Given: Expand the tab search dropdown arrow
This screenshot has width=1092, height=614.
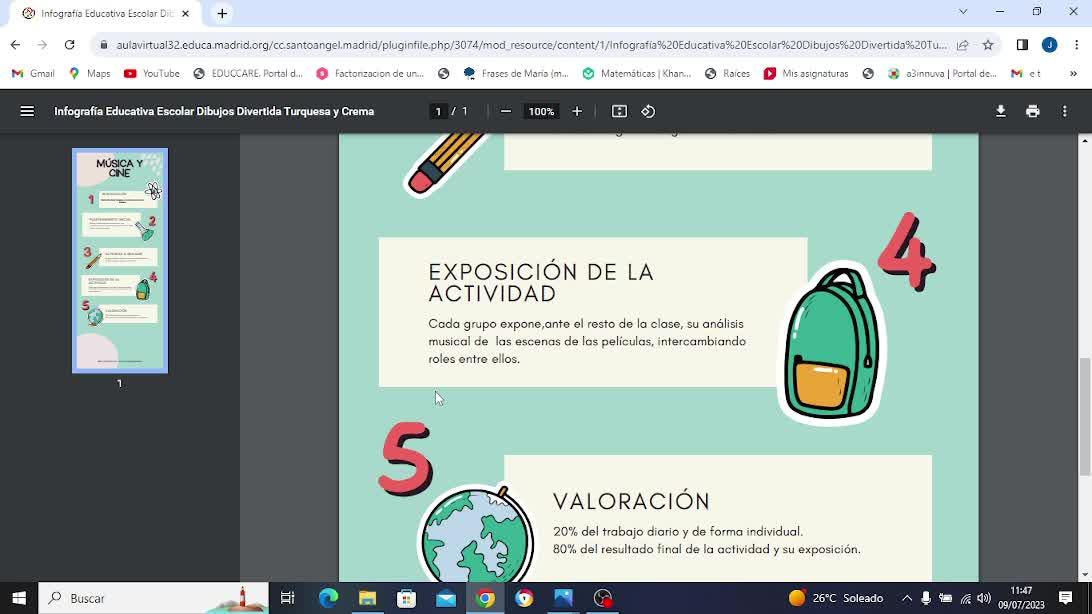Looking at the screenshot, I should click(963, 12).
